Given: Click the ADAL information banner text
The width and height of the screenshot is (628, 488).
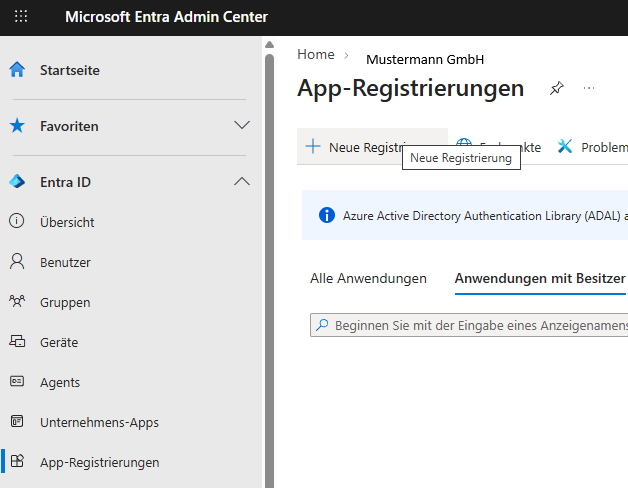Looking at the screenshot, I should (x=485, y=216).
